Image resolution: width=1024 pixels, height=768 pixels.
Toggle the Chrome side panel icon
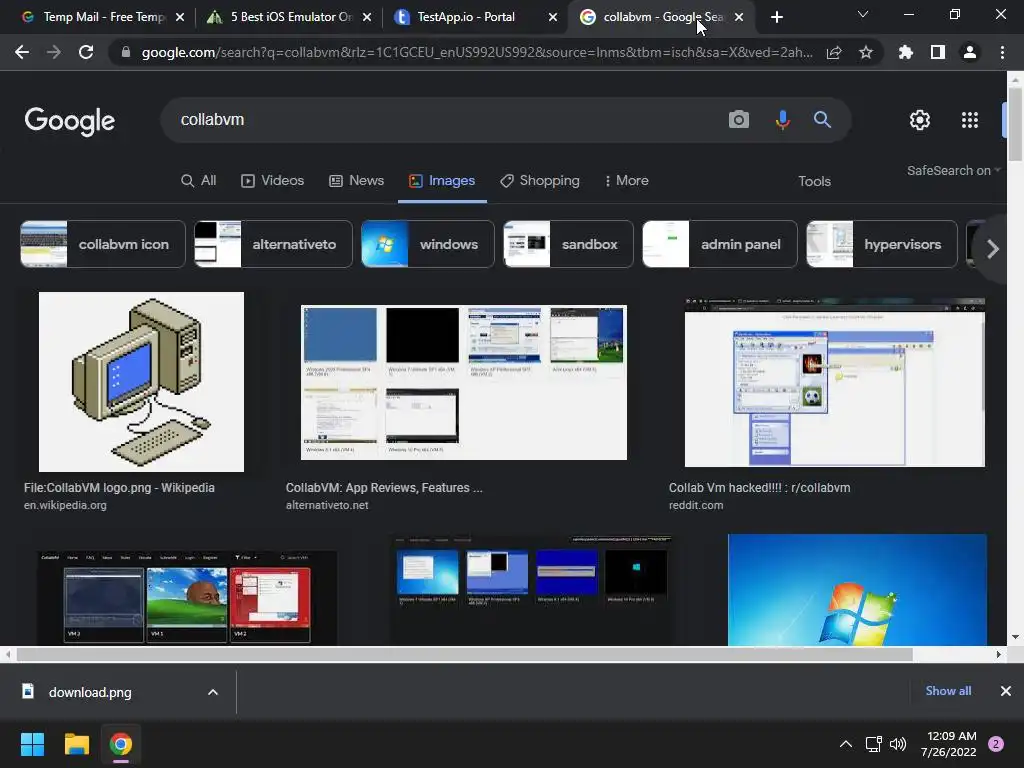[x=938, y=52]
